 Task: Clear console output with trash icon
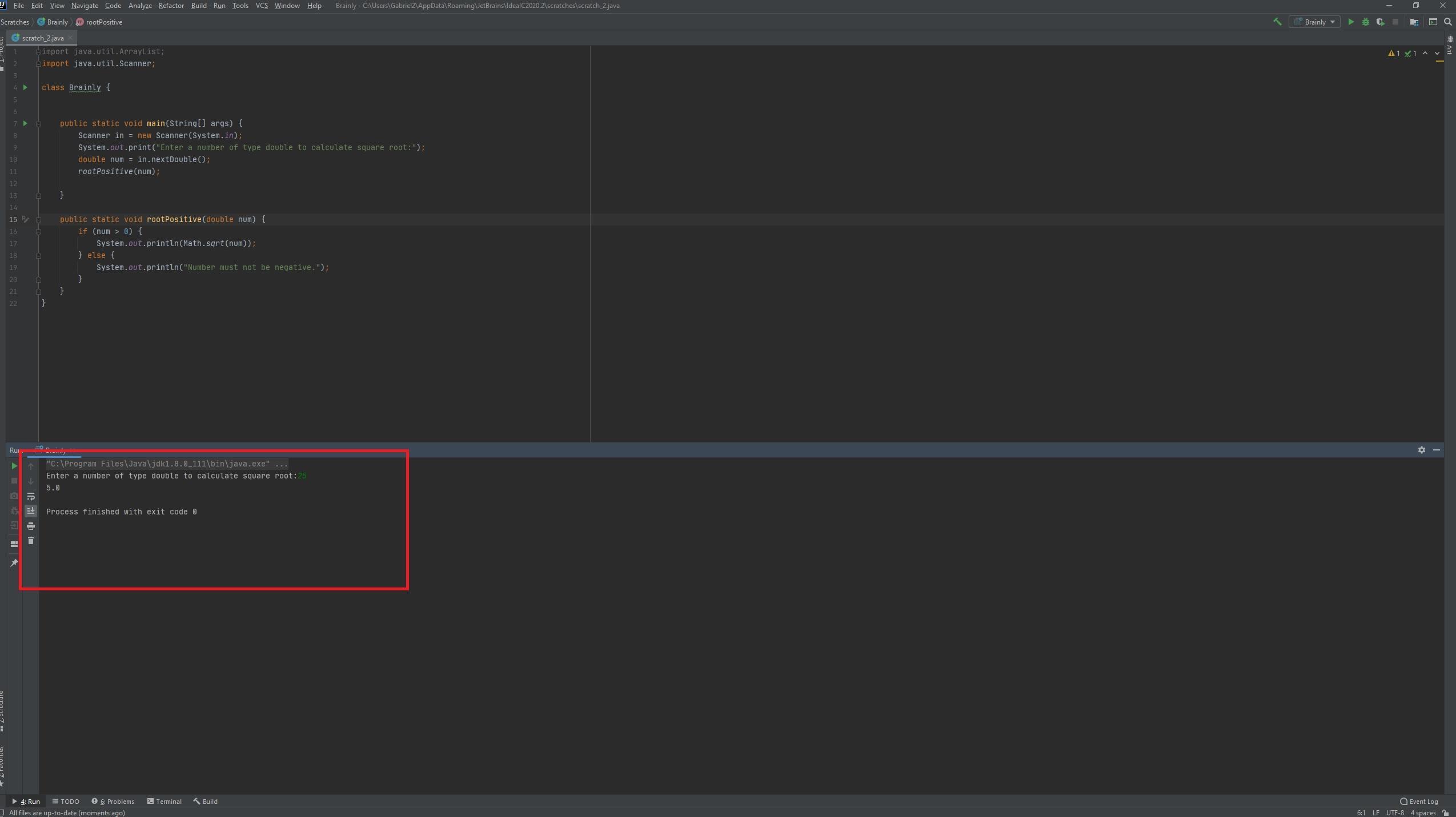31,541
